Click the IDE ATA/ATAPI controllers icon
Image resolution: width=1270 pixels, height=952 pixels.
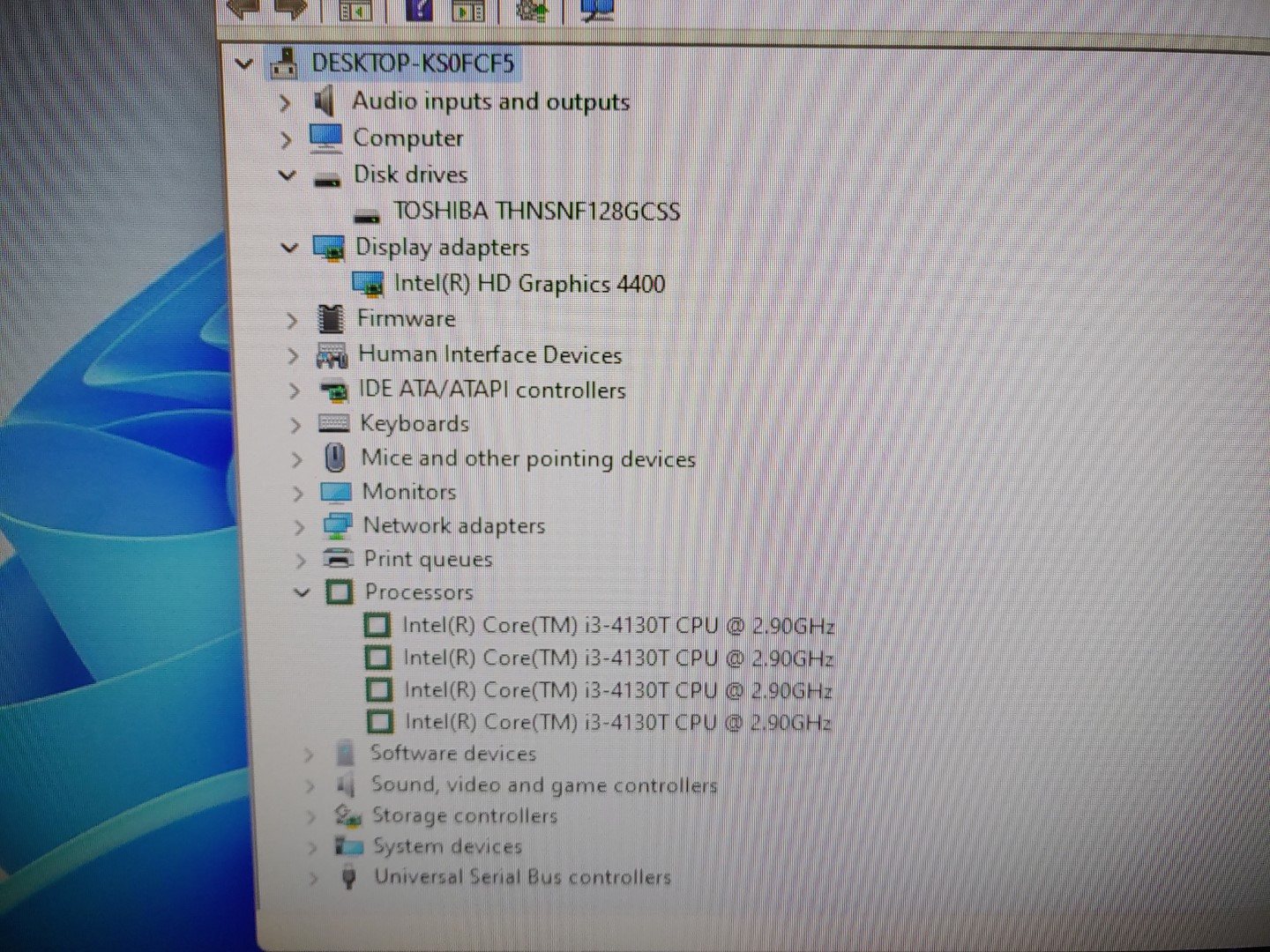[333, 390]
